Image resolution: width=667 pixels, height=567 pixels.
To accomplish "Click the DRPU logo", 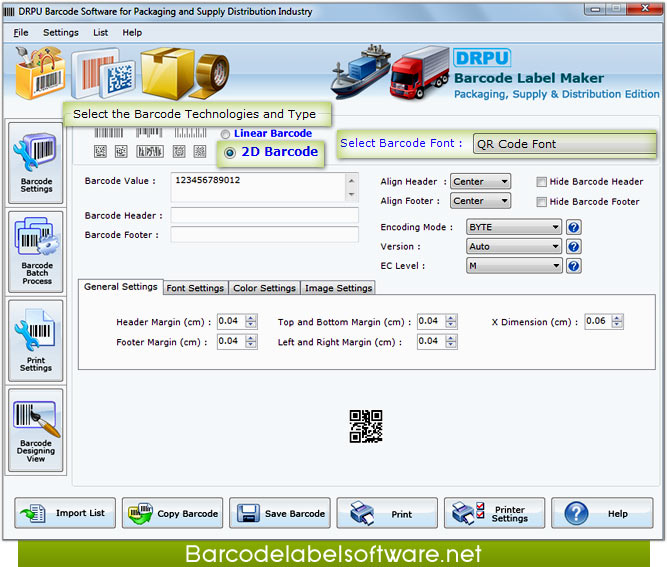I will 482,58.
